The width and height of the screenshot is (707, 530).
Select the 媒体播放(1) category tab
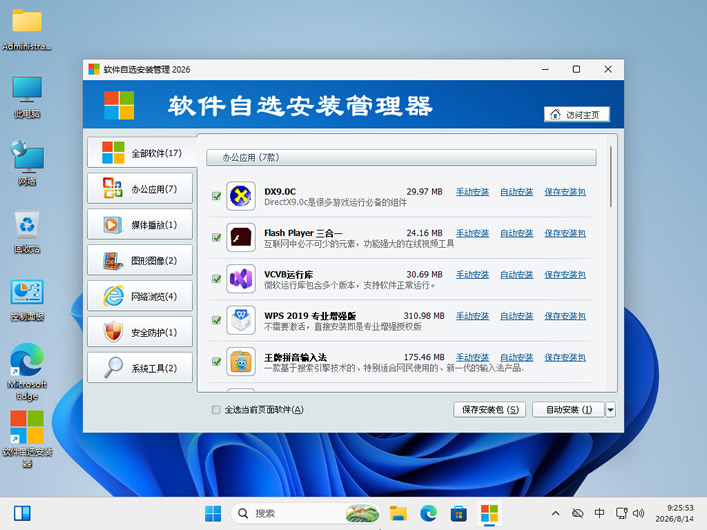click(x=140, y=224)
